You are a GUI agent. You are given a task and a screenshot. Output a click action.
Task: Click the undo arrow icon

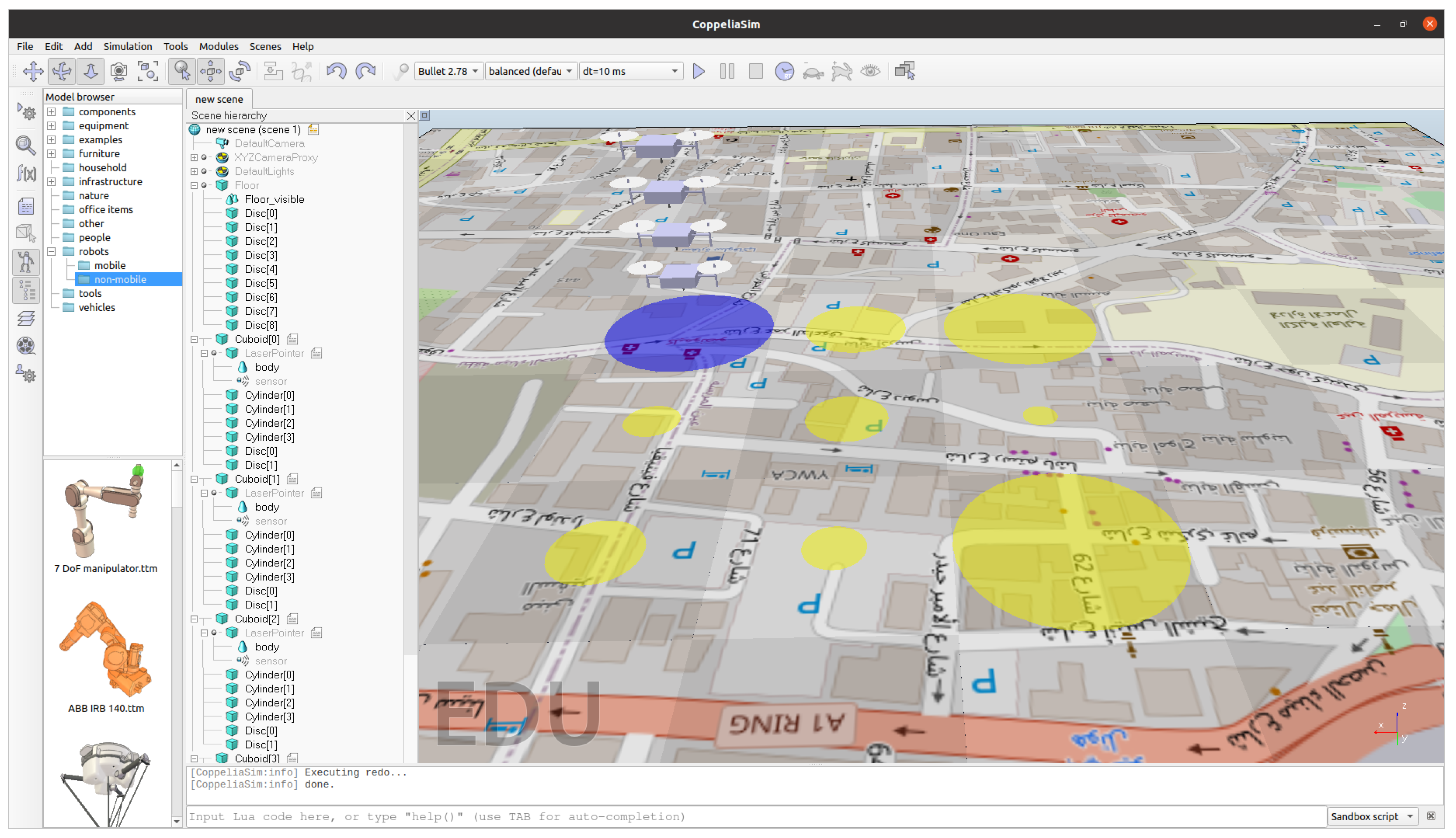point(336,71)
